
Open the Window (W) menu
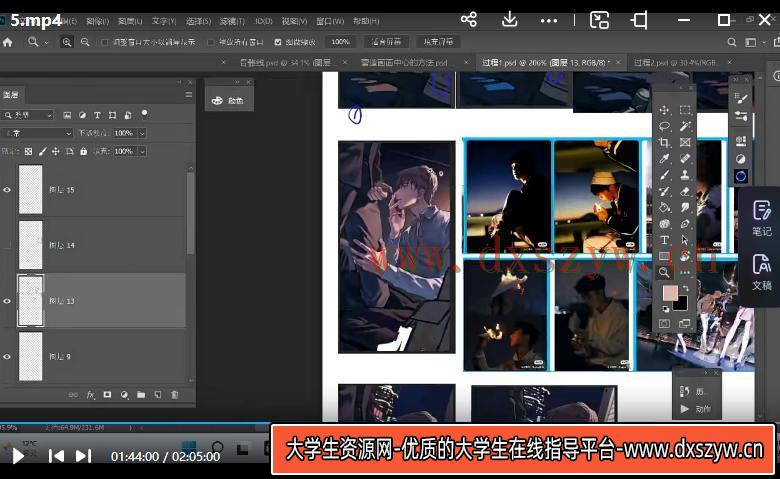click(x=330, y=21)
